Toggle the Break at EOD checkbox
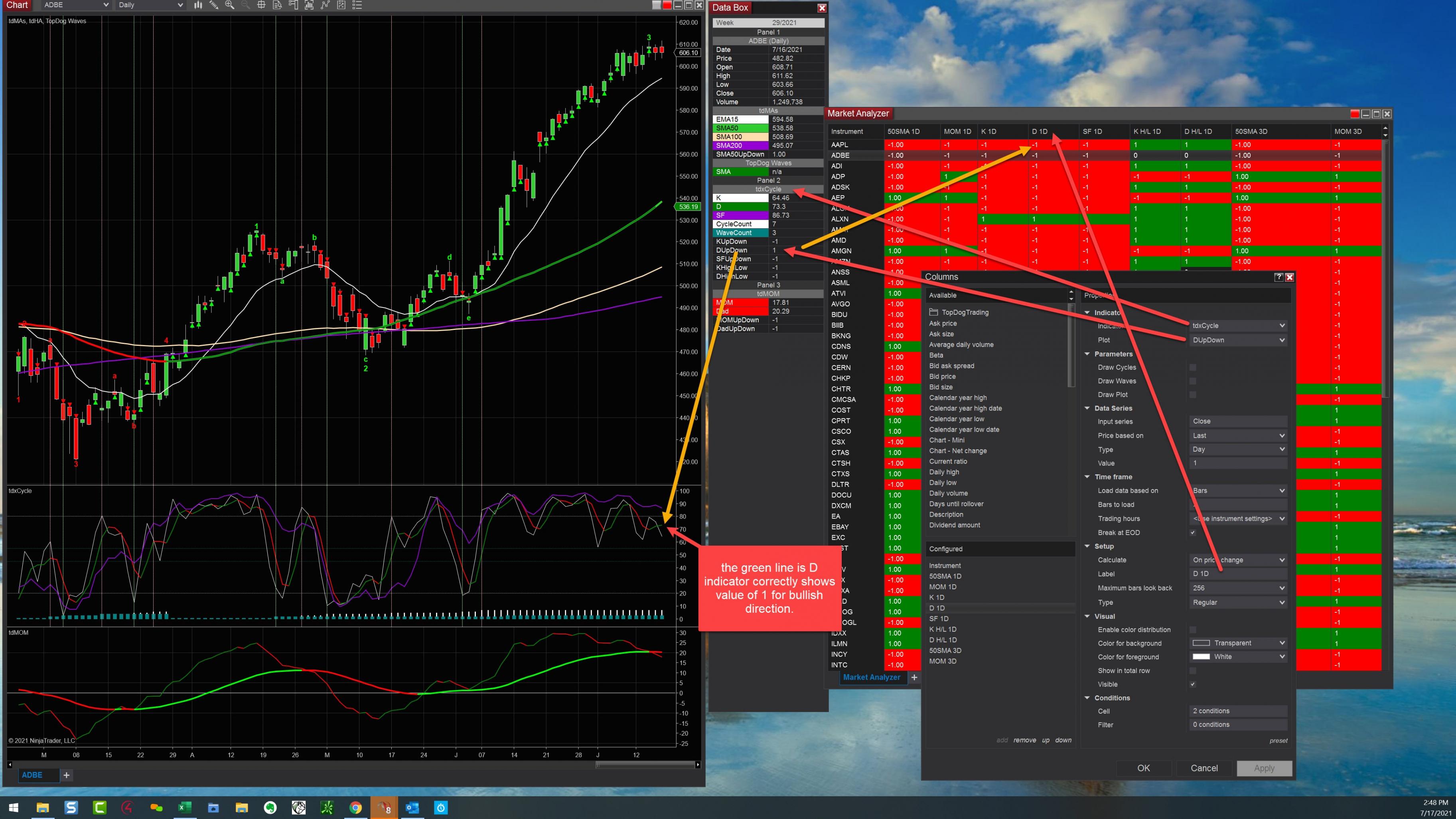Screen dimensions: 1456x819 pyautogui.click(x=1193, y=533)
